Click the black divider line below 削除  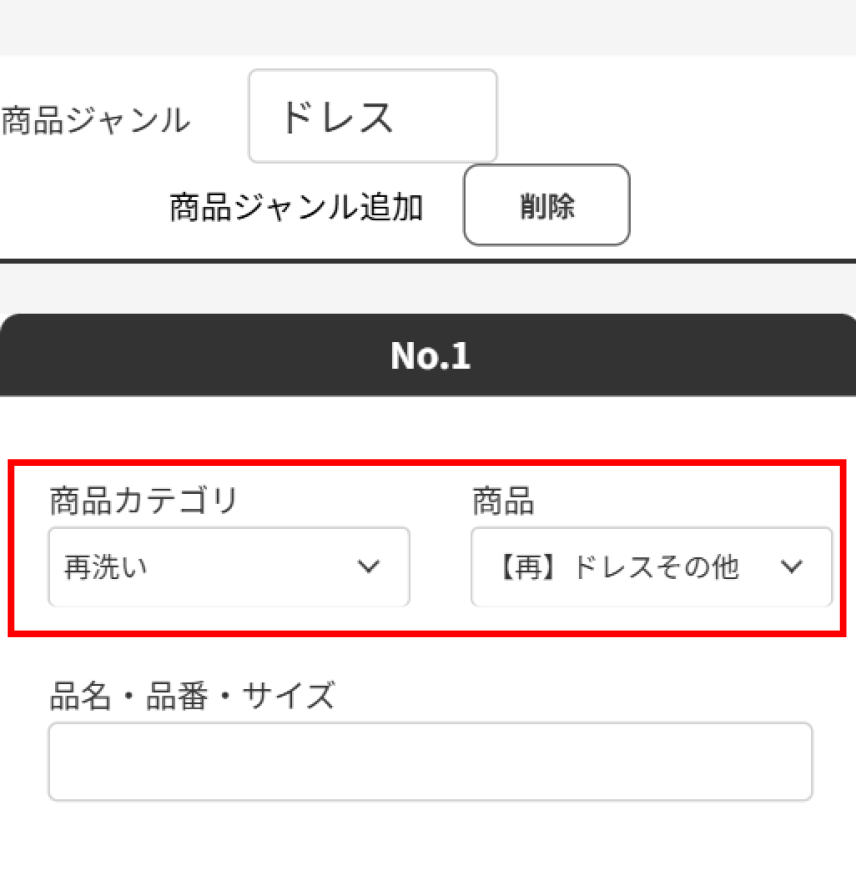click(x=428, y=261)
